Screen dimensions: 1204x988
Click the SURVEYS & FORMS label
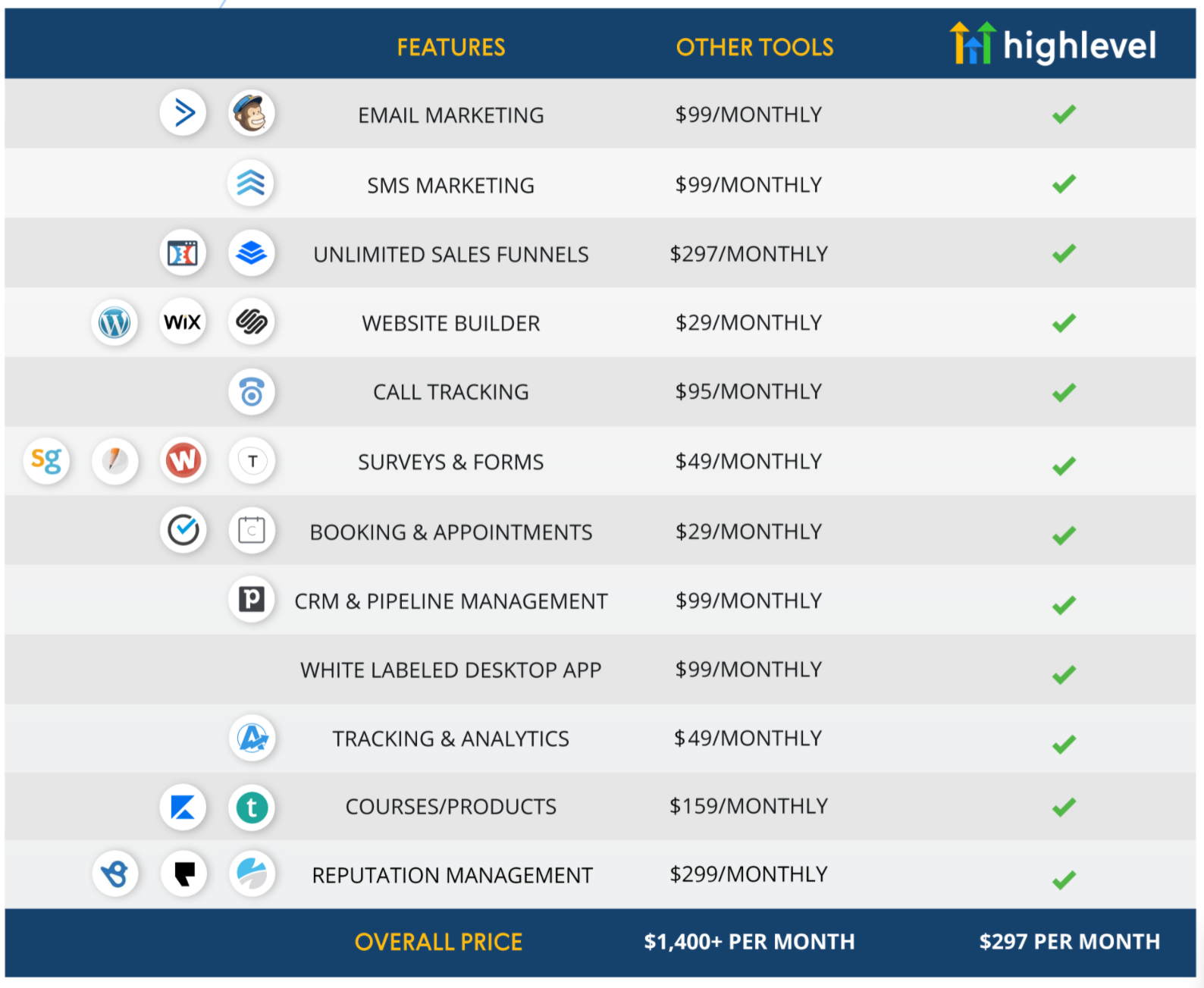[x=451, y=462]
